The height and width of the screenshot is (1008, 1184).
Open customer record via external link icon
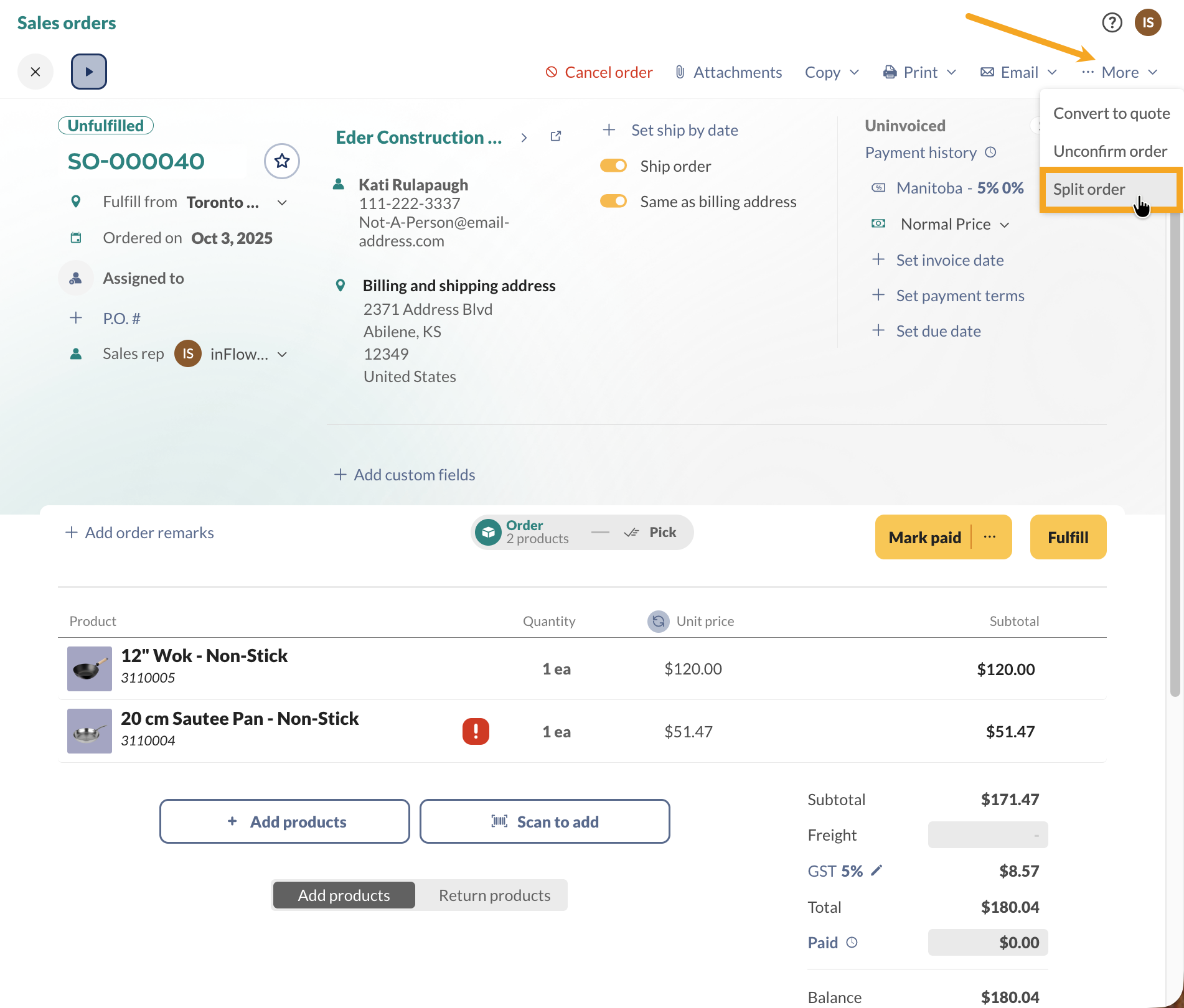pos(555,136)
